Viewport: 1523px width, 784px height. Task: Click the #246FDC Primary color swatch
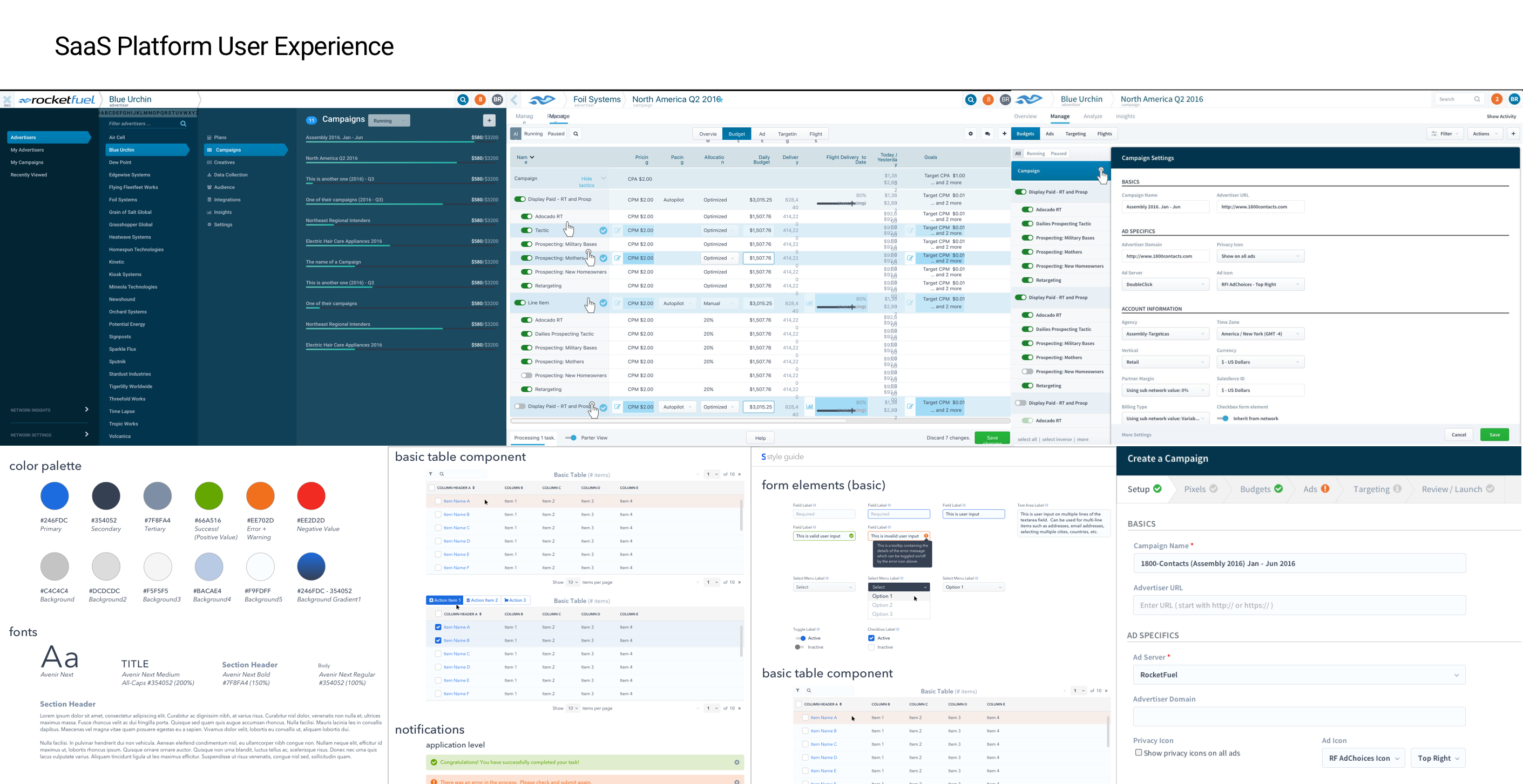click(55, 496)
